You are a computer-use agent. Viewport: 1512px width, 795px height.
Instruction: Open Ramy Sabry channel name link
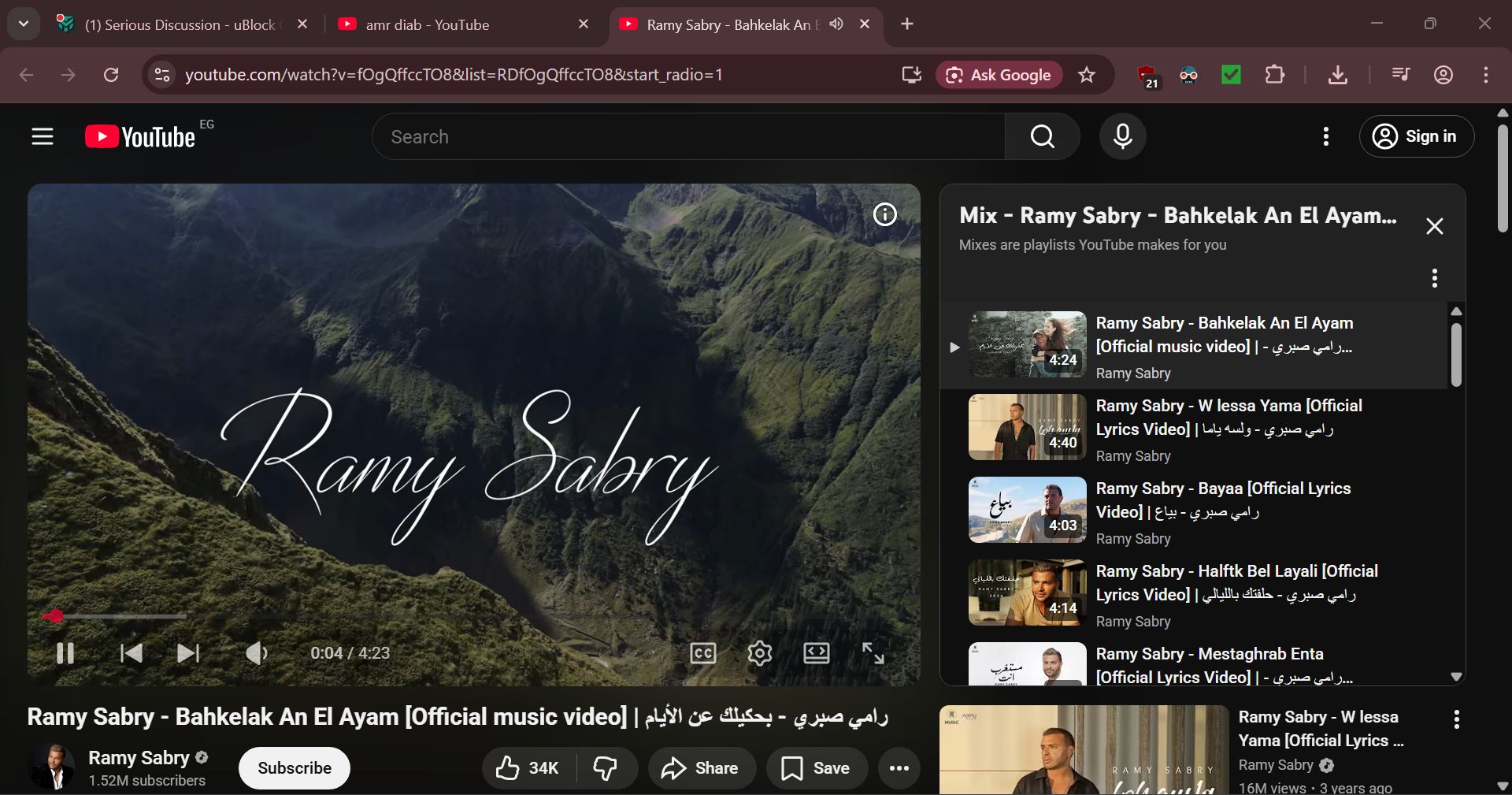[x=139, y=758]
